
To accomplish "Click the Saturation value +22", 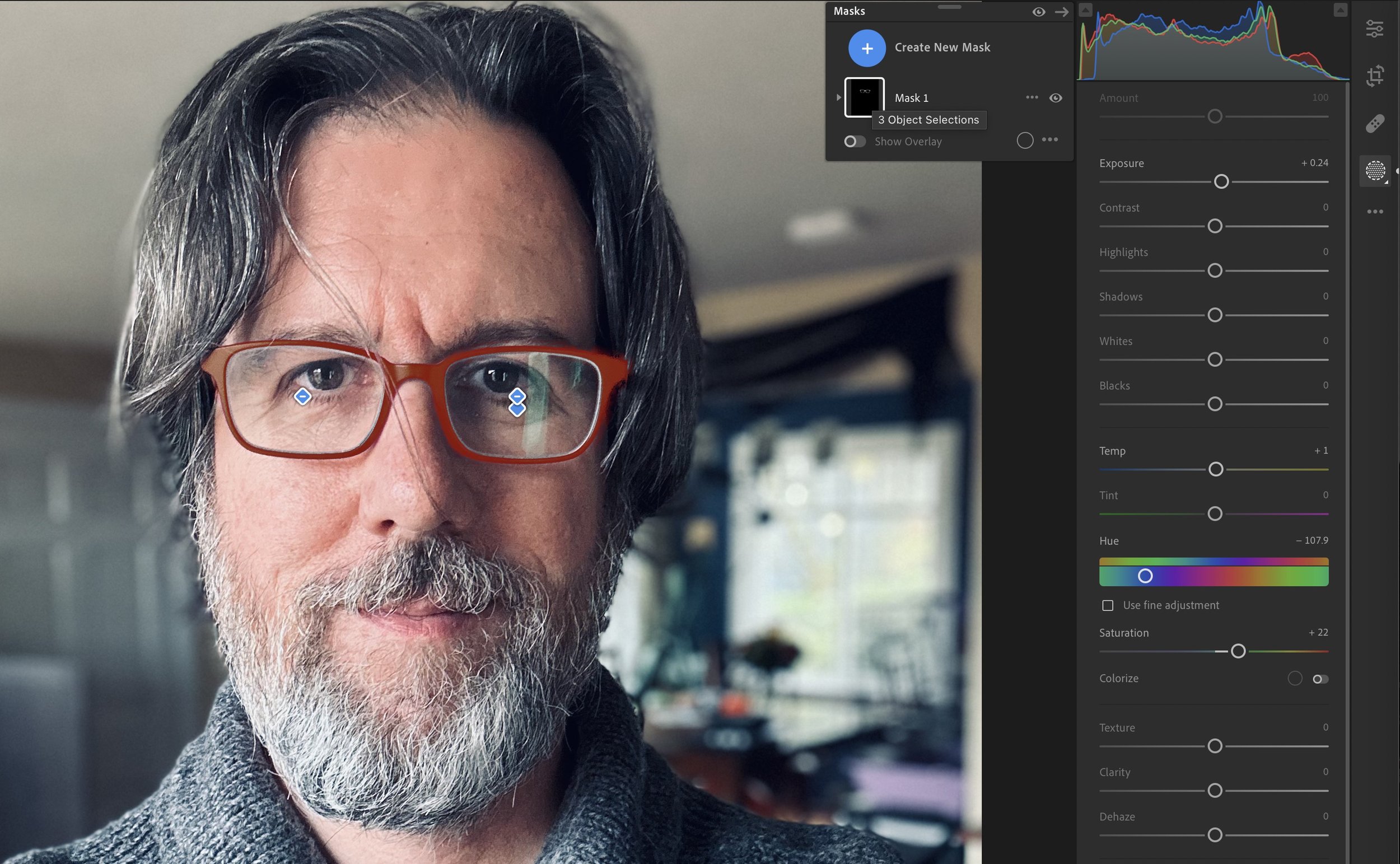I will pyautogui.click(x=1318, y=633).
